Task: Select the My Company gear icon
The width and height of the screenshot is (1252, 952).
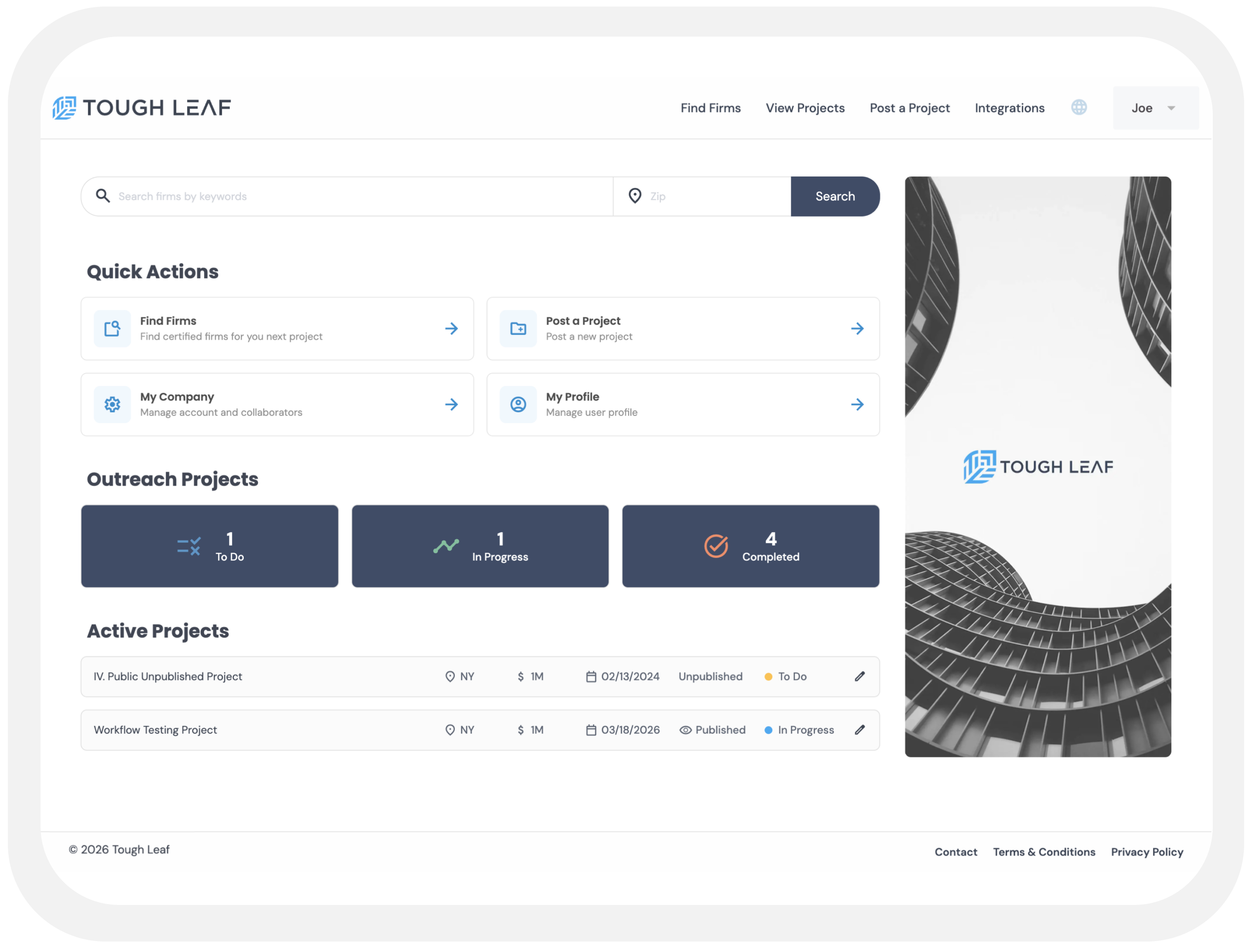Action: (112, 404)
